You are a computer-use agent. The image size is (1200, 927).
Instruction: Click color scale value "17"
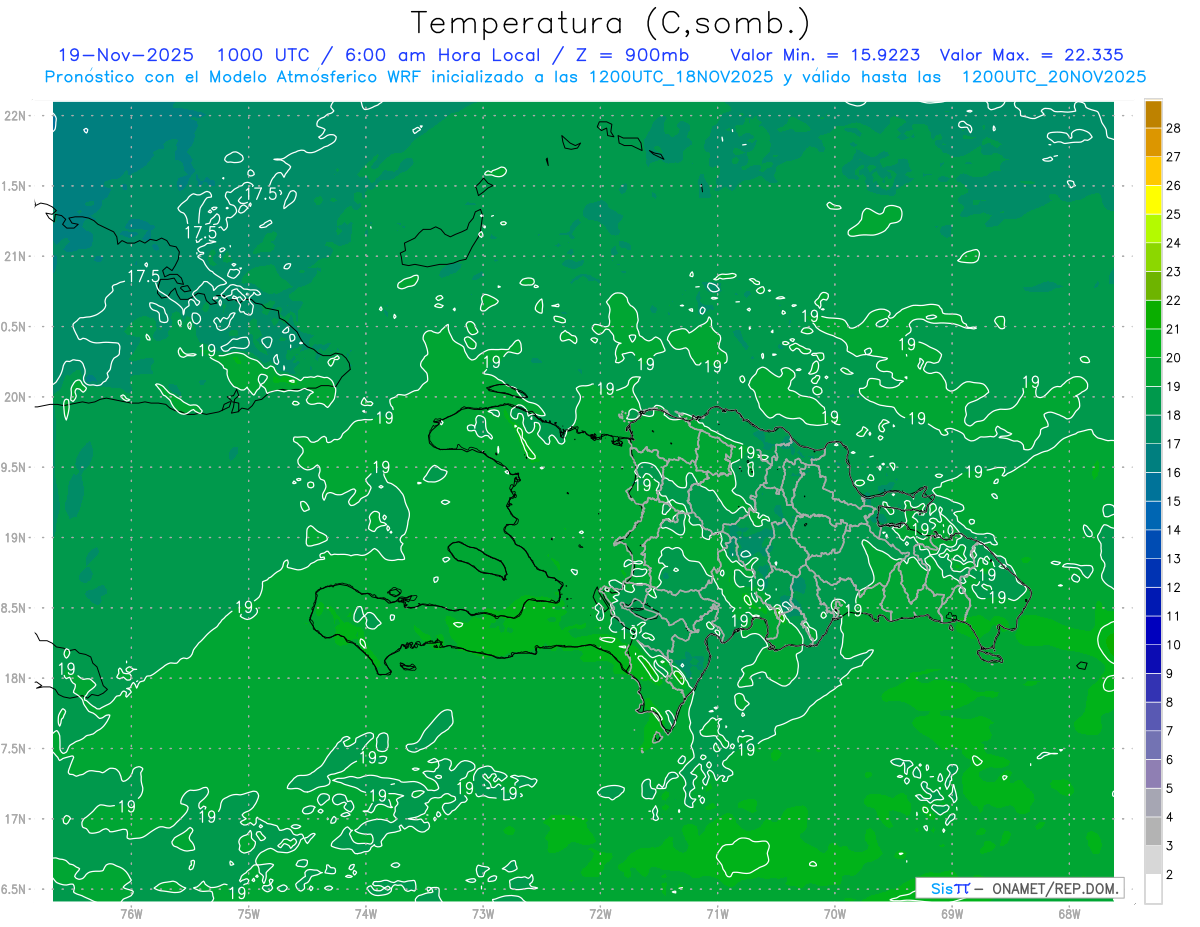tap(1174, 444)
